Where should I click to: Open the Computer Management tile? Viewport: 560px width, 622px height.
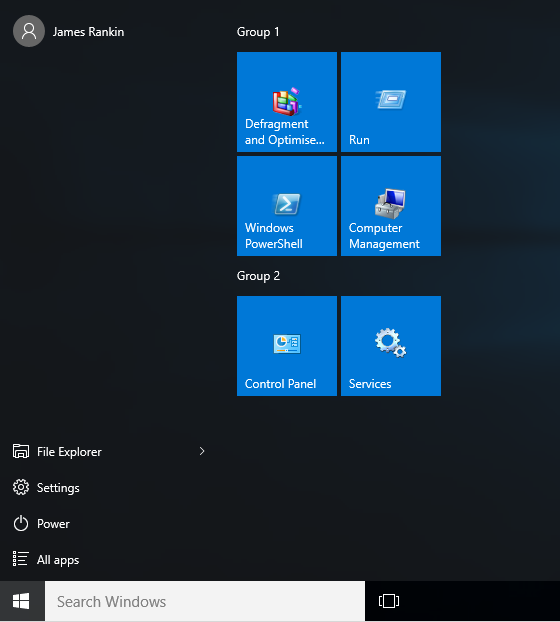[391, 206]
